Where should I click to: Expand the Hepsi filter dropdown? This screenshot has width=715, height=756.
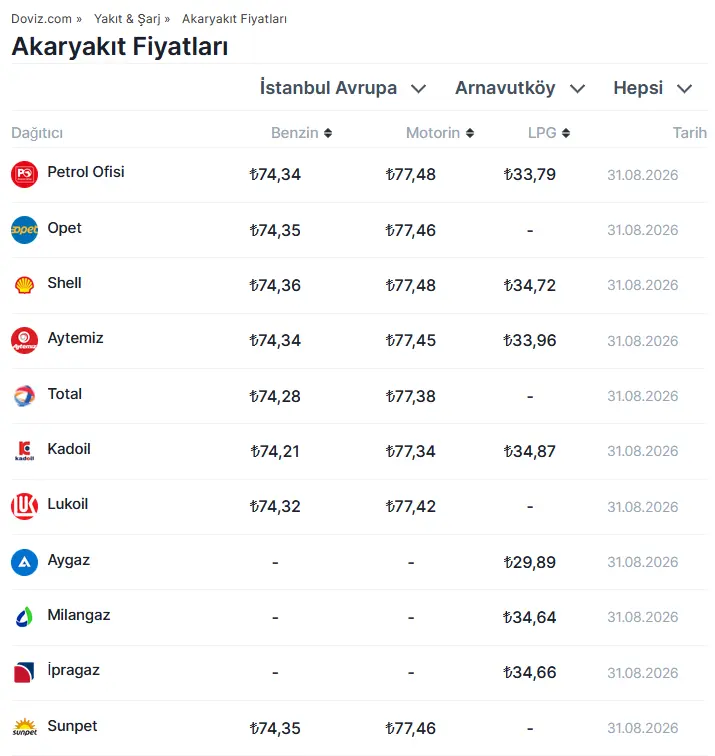pyautogui.click(x=653, y=88)
